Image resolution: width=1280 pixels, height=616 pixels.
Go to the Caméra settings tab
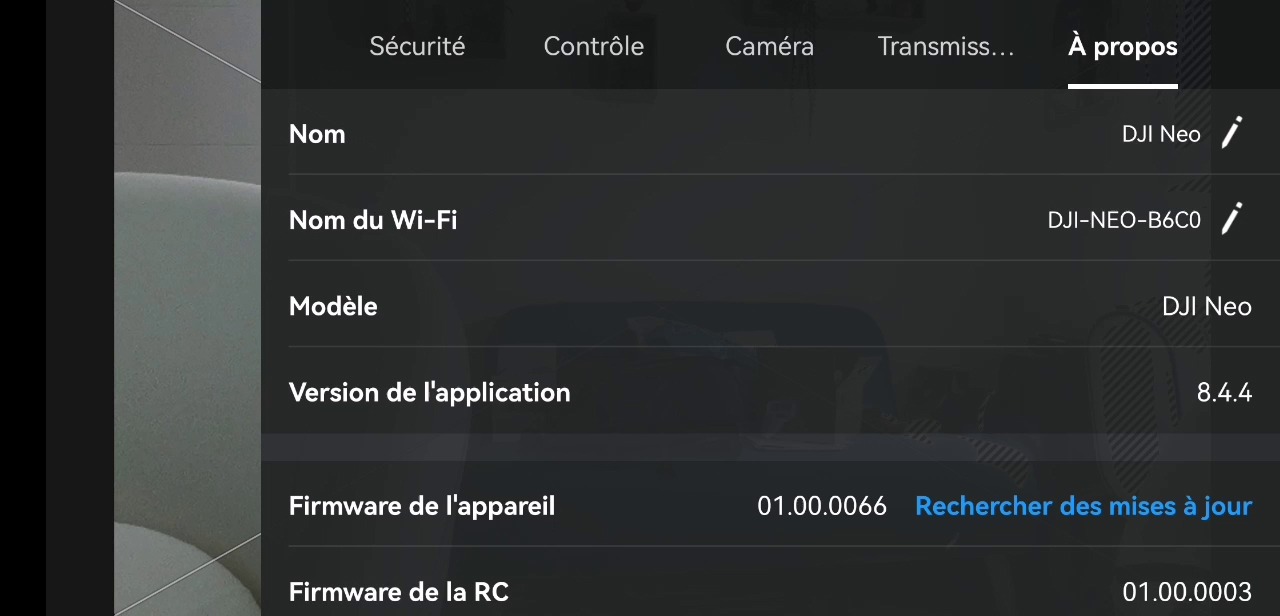point(769,46)
